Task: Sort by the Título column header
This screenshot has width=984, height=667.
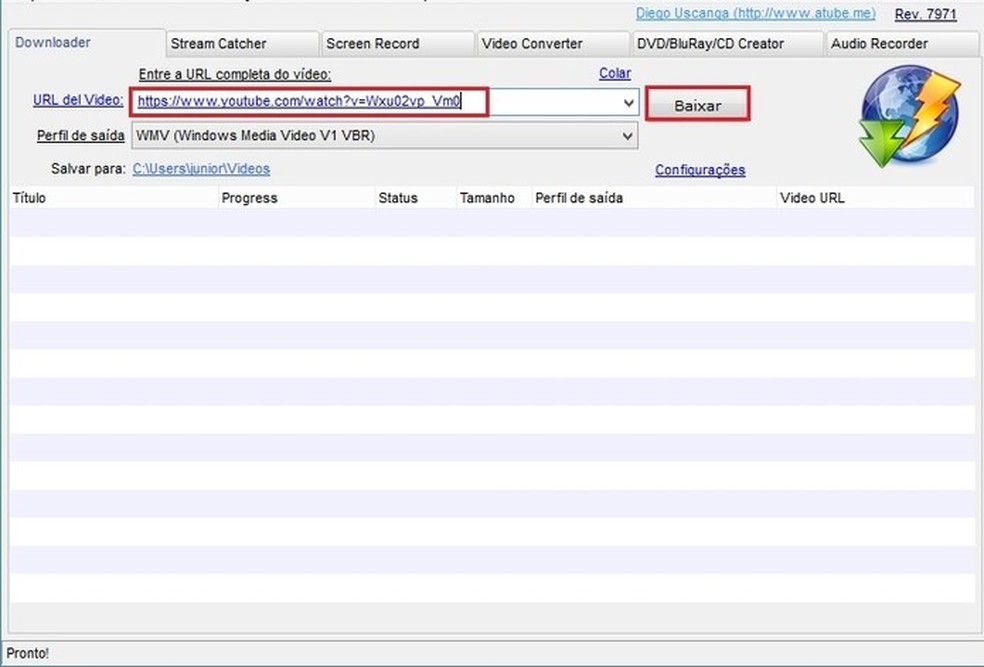Action: point(114,198)
